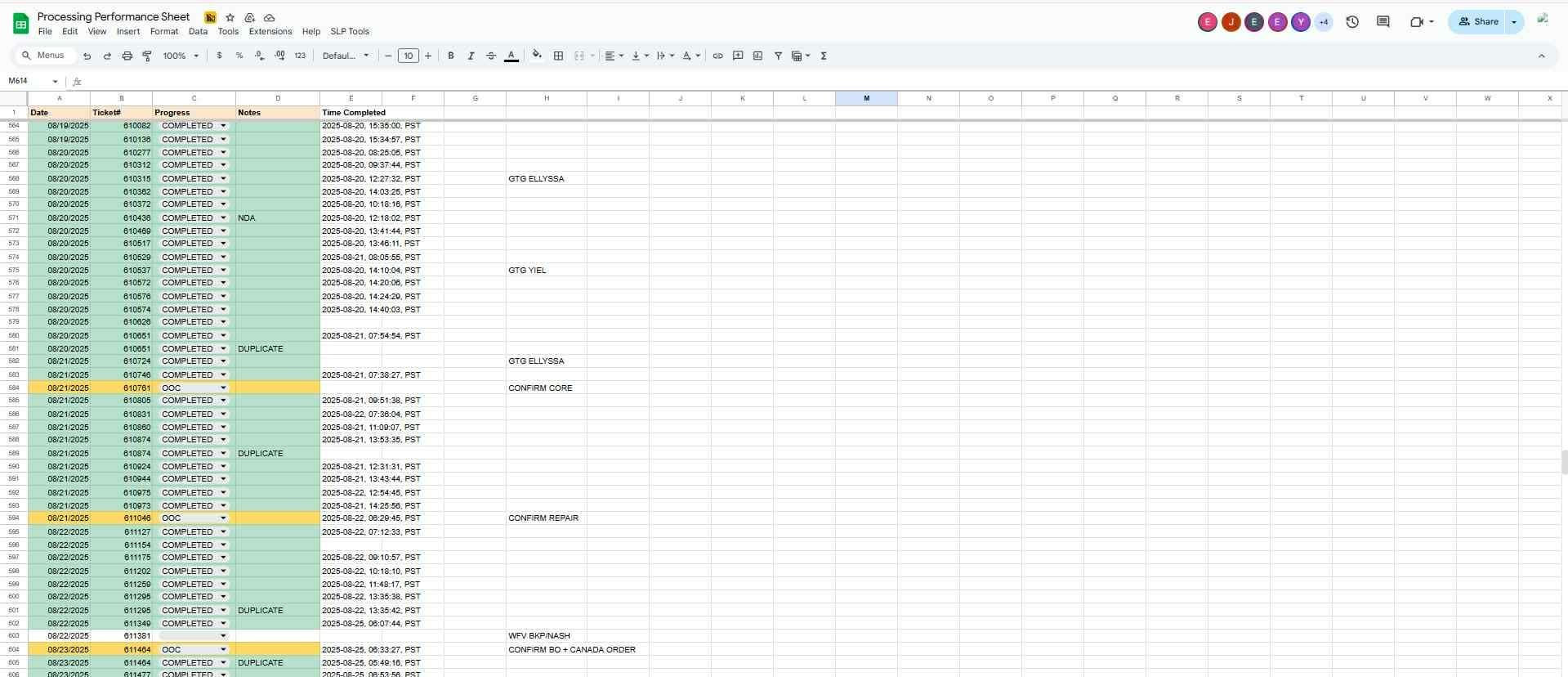Open the name box dropdown
This screenshot has height=677, width=1568.
click(55, 81)
